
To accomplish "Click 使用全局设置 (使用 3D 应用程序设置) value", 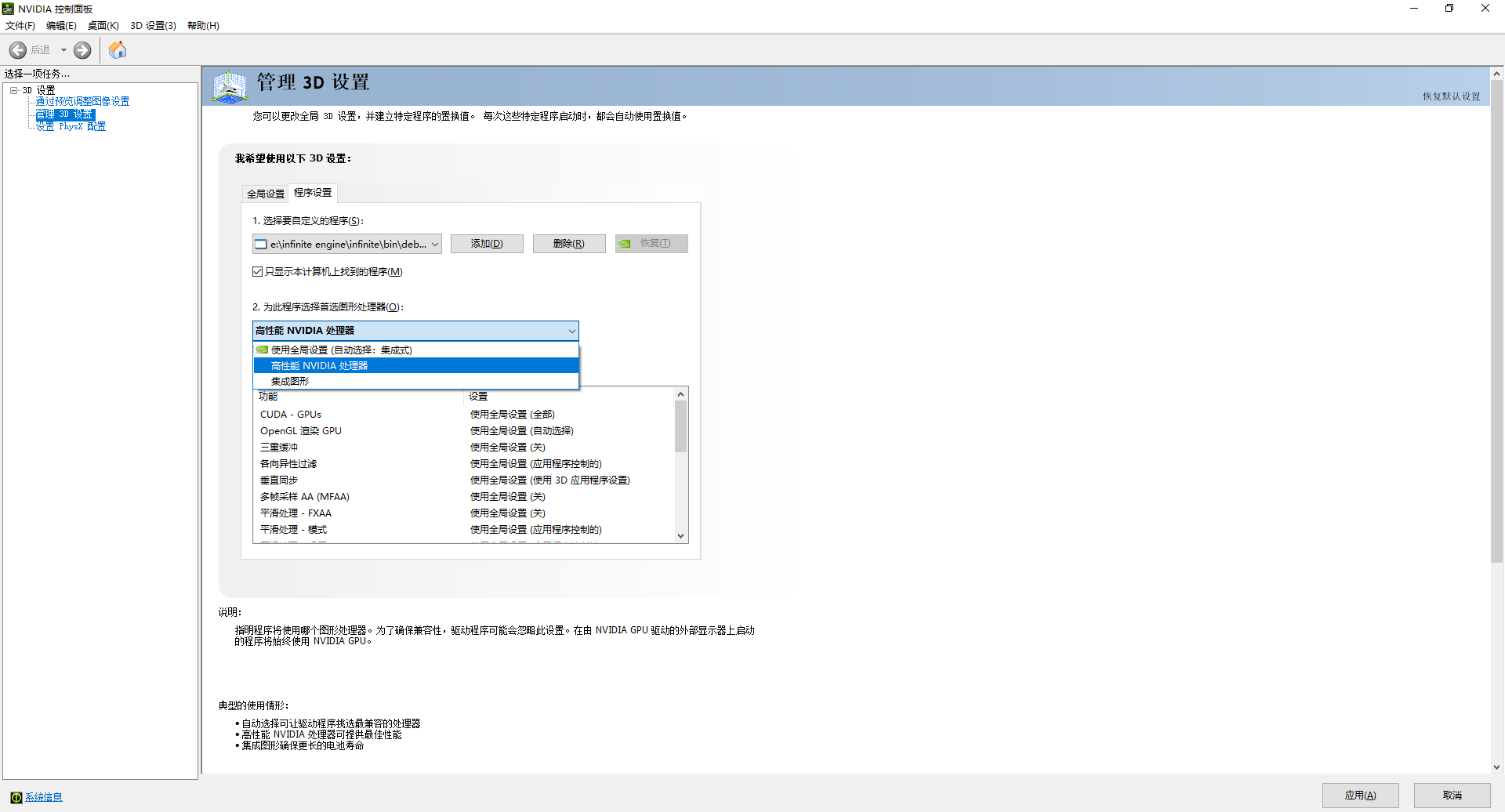I will click(550, 480).
